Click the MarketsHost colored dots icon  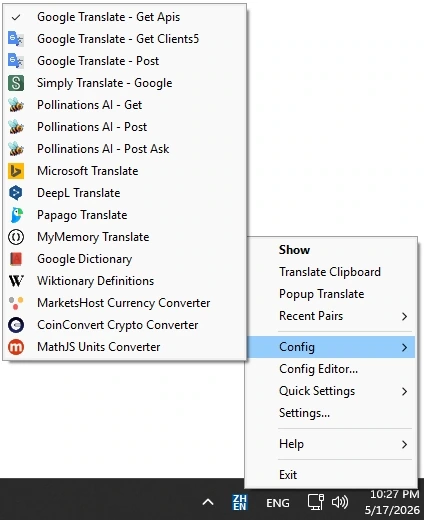tap(16, 303)
